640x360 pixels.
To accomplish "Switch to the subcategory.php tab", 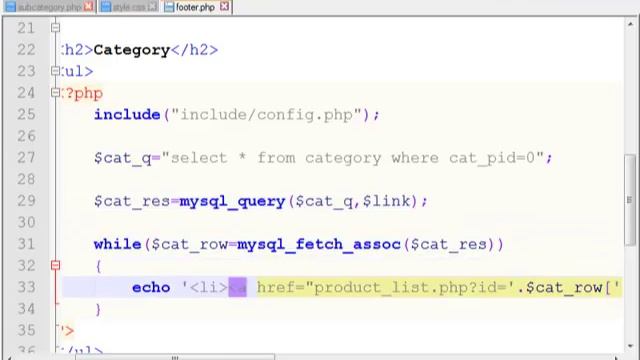I will pyautogui.click(x=49, y=7).
